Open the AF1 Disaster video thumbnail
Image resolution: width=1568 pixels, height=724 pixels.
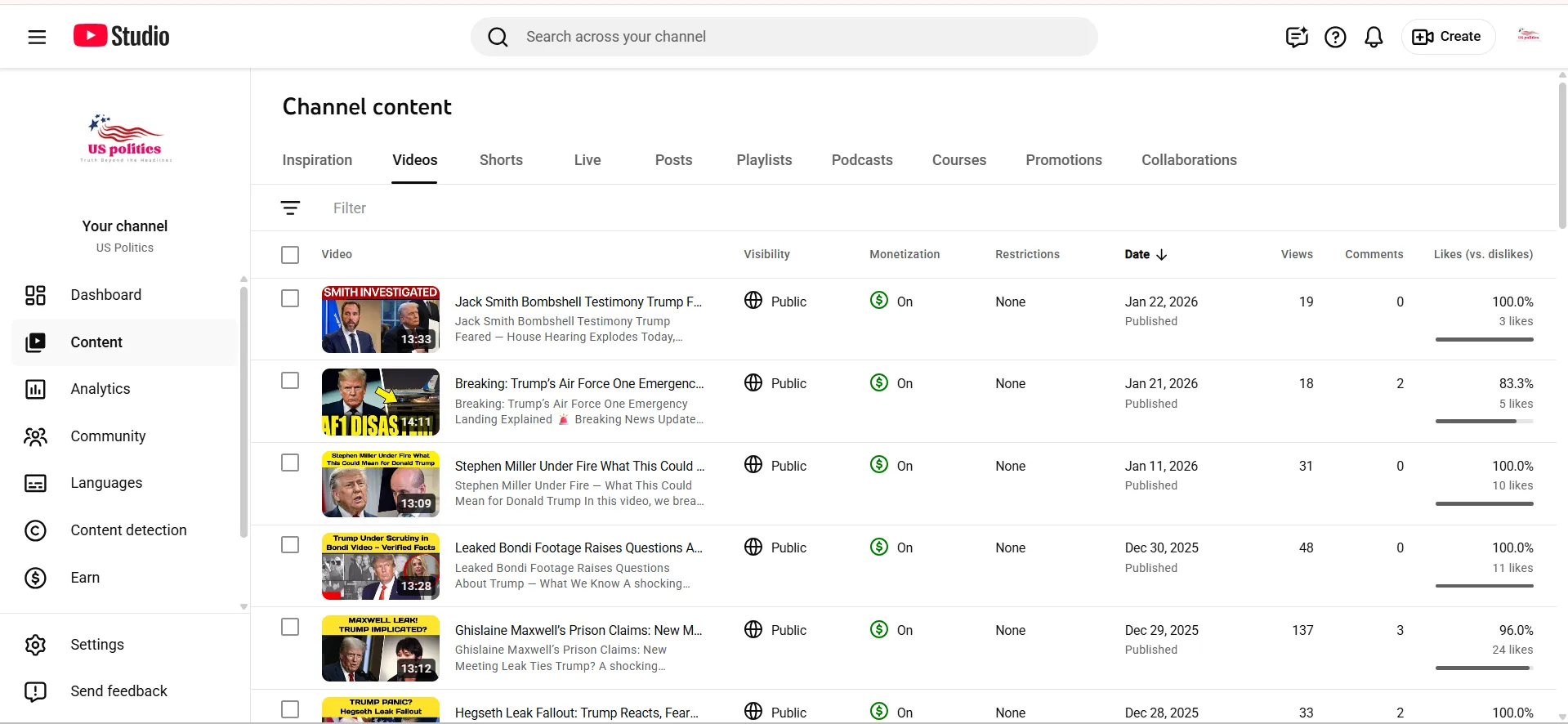tap(381, 402)
